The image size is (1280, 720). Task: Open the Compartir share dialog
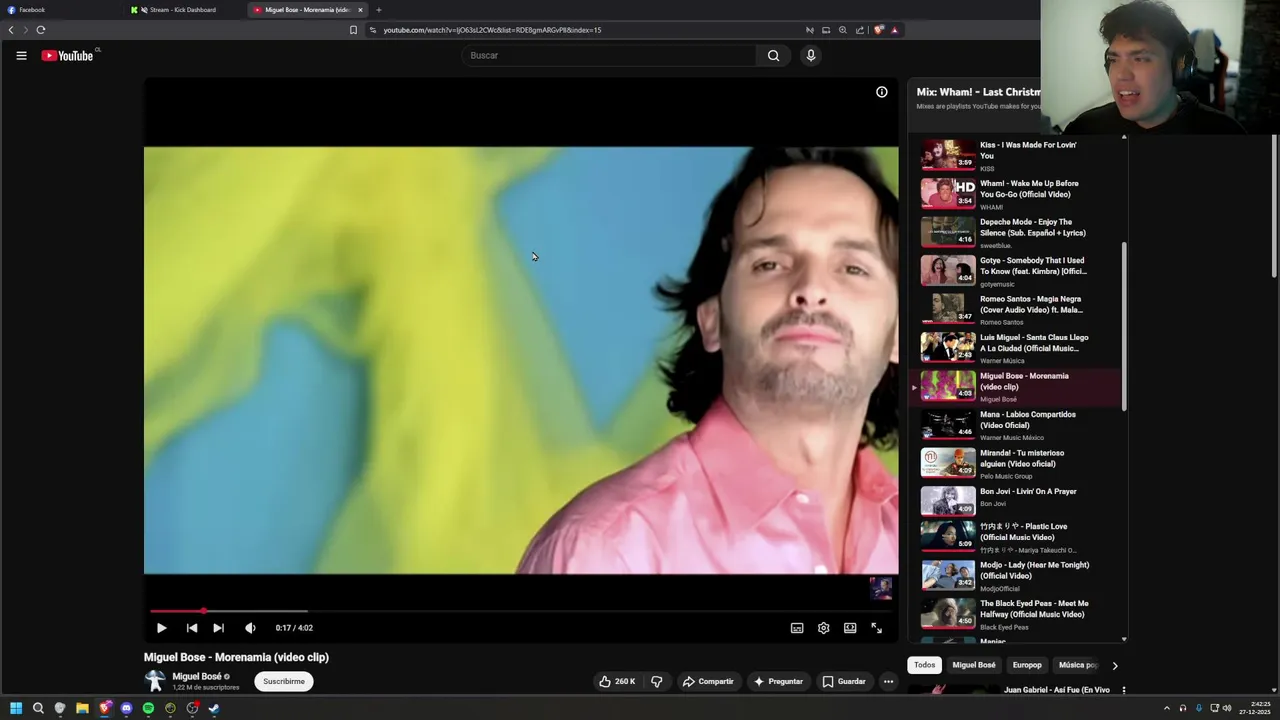click(x=708, y=682)
